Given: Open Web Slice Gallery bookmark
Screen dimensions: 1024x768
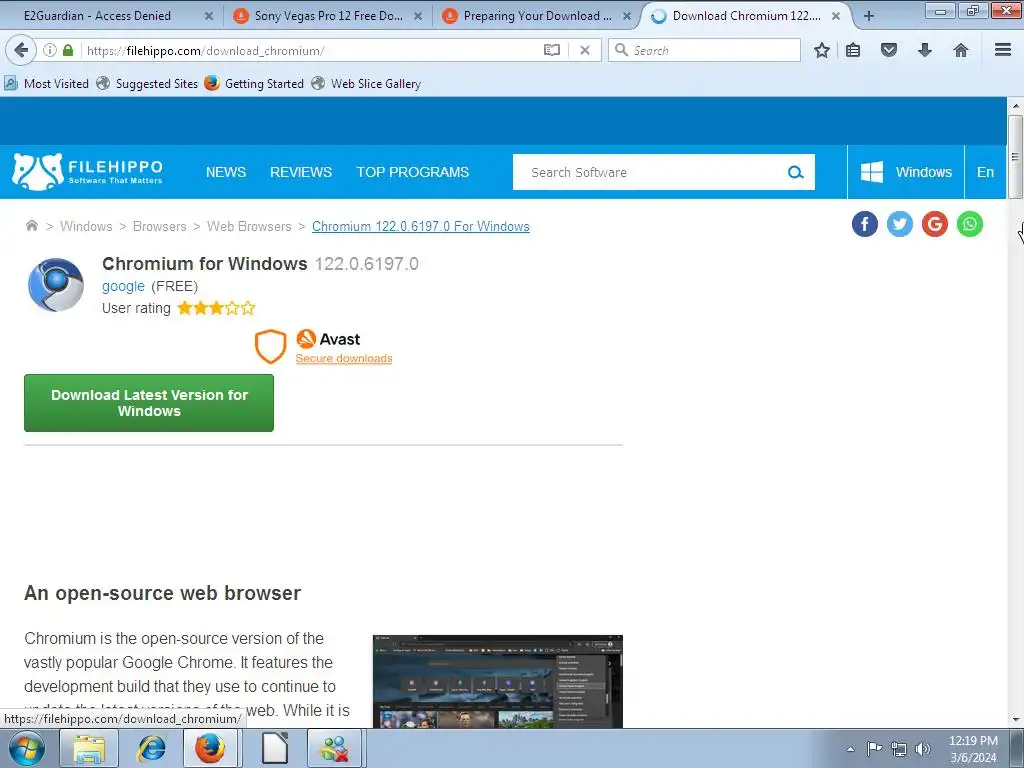Looking at the screenshot, I should (366, 84).
